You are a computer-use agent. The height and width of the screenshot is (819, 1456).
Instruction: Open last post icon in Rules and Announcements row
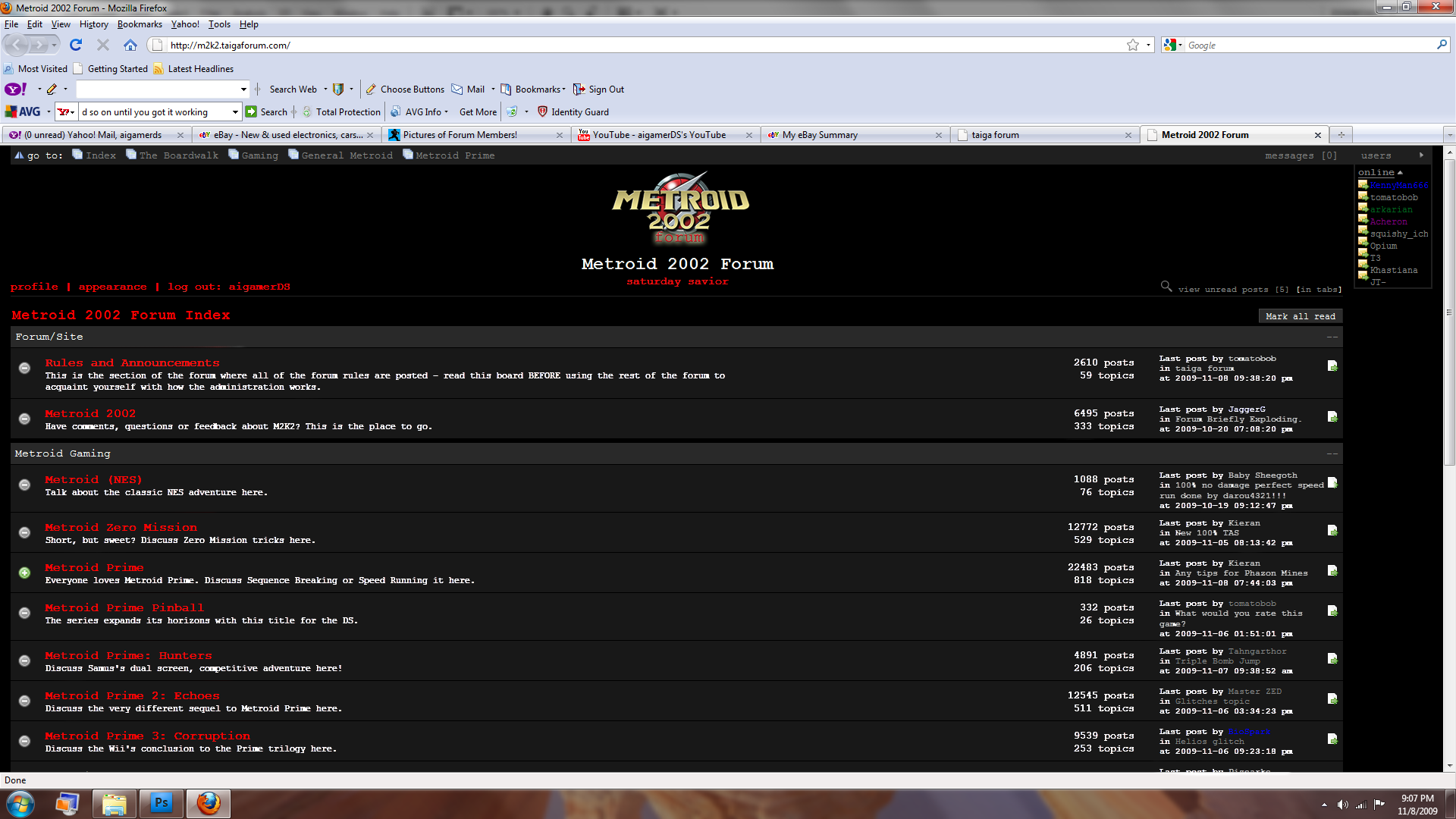[1332, 366]
